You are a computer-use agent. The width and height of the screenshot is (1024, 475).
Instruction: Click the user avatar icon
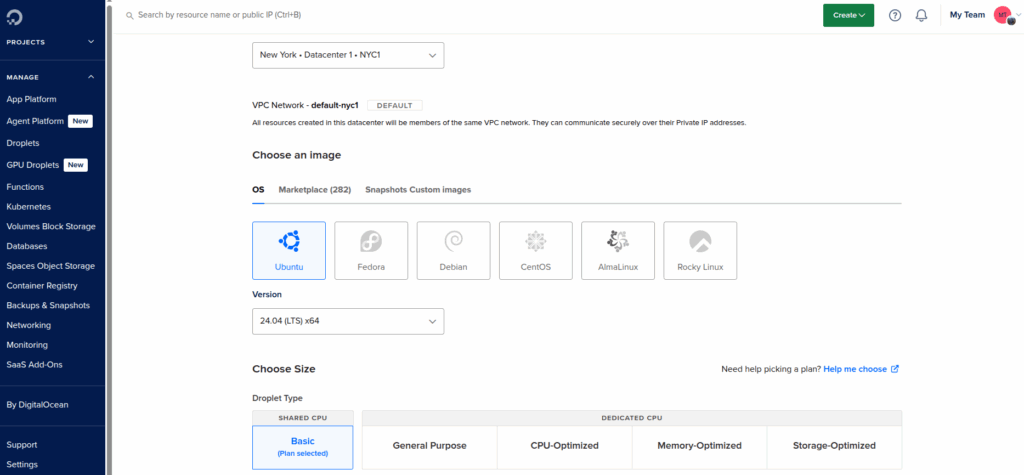click(1002, 15)
